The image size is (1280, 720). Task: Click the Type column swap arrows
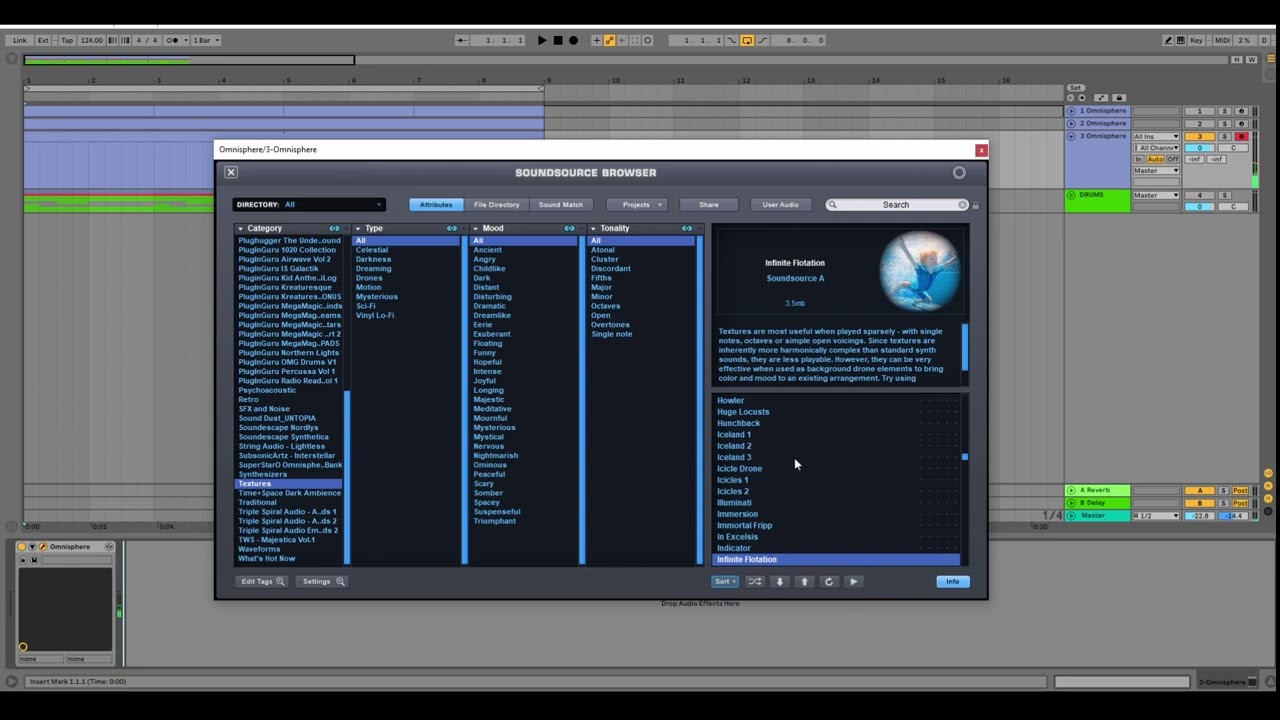click(452, 228)
